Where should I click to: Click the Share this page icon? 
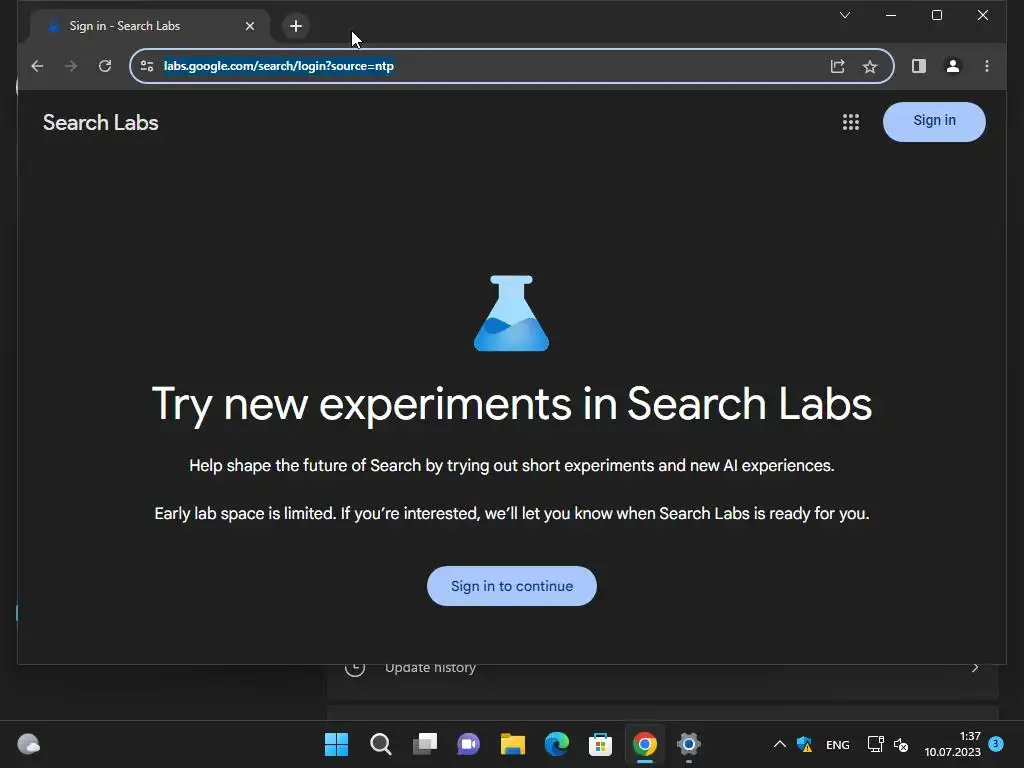[x=838, y=66]
